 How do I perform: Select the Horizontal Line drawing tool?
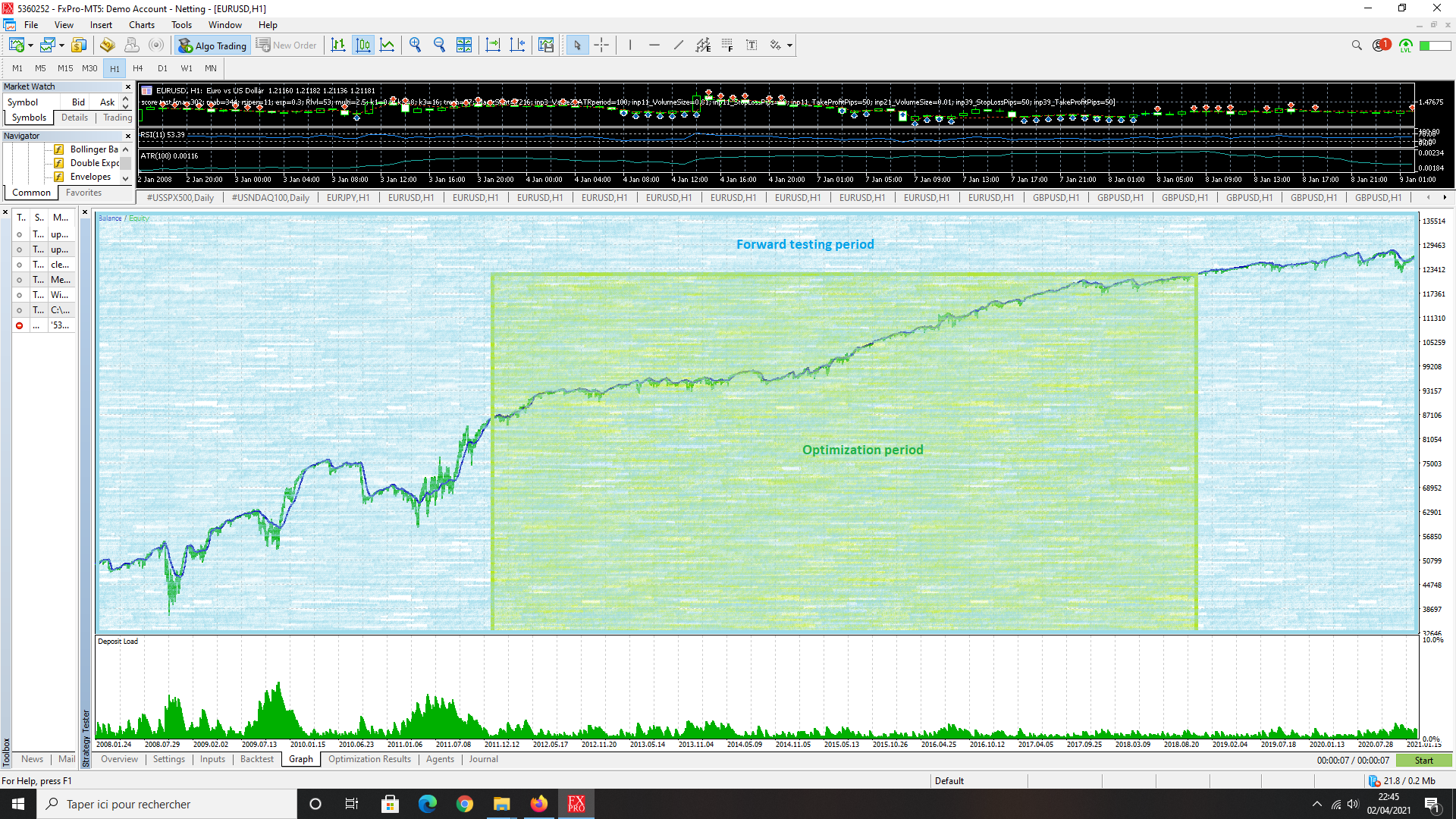coord(654,45)
